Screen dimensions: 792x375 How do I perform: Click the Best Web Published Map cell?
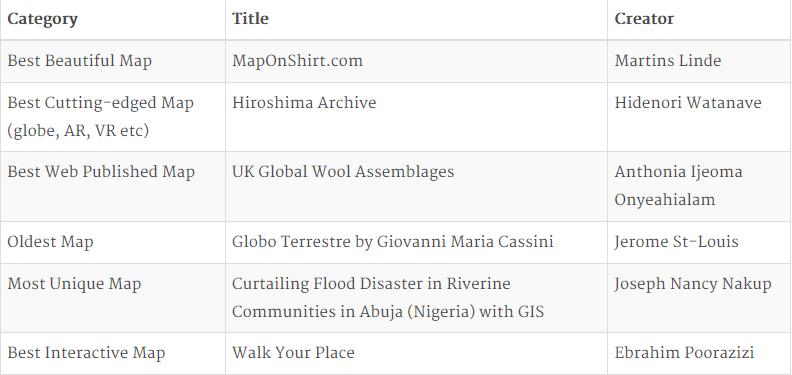pos(101,172)
